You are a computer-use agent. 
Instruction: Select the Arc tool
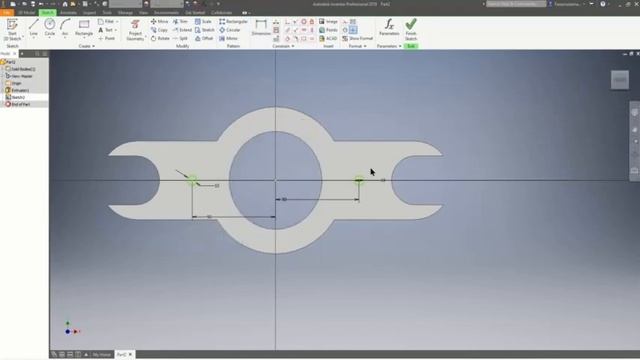tap(65, 27)
